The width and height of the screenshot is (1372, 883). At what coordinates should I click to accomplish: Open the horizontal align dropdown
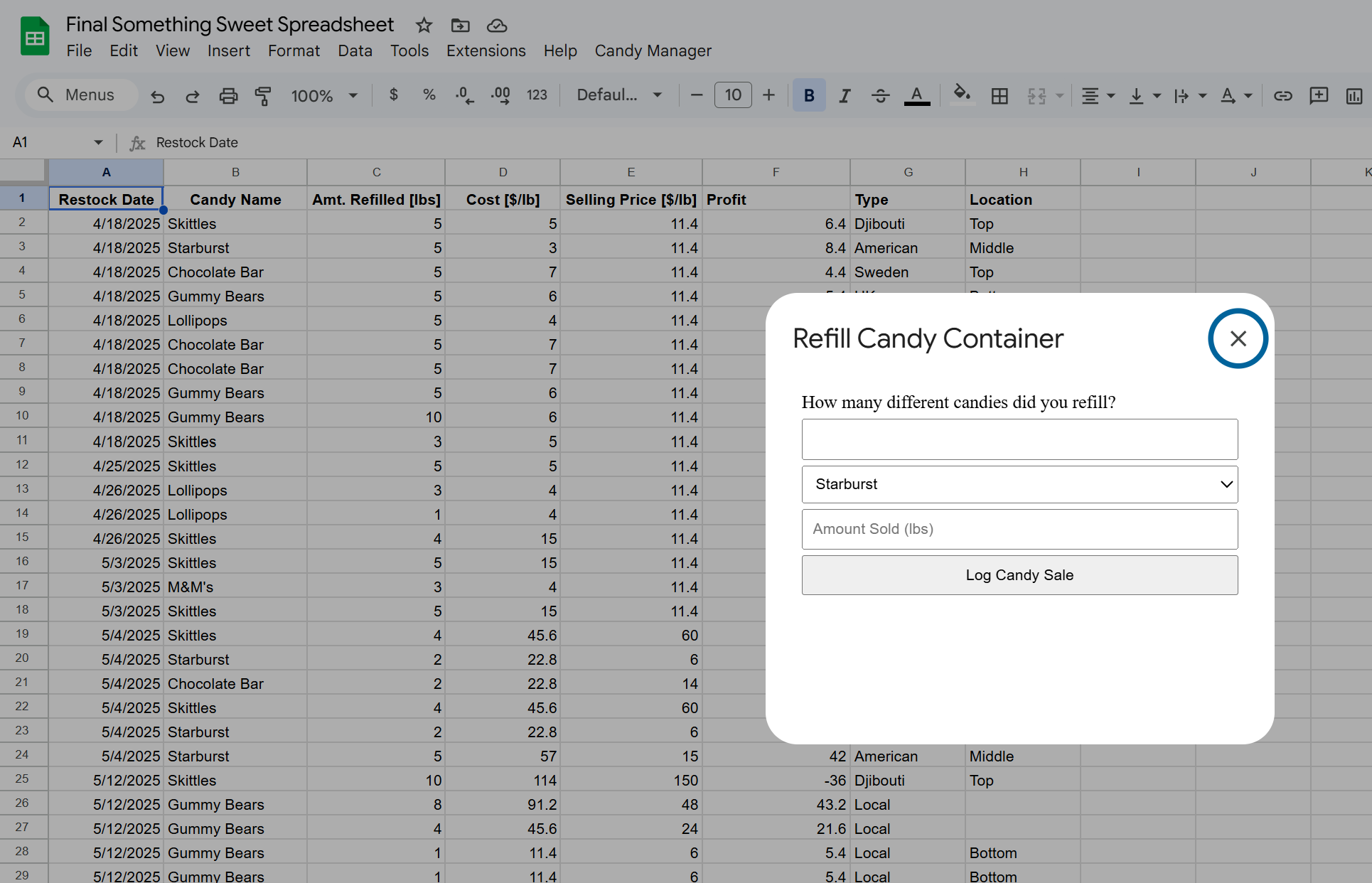(x=1098, y=95)
